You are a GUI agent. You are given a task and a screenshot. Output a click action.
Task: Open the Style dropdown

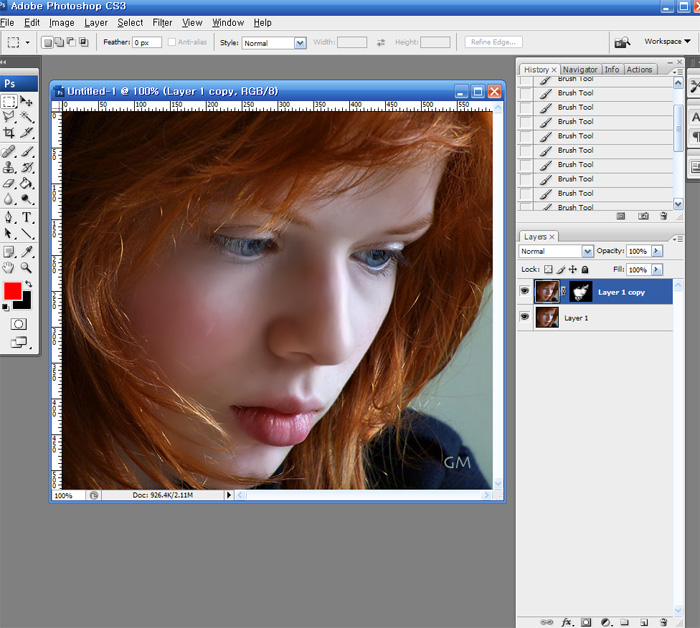pos(300,43)
